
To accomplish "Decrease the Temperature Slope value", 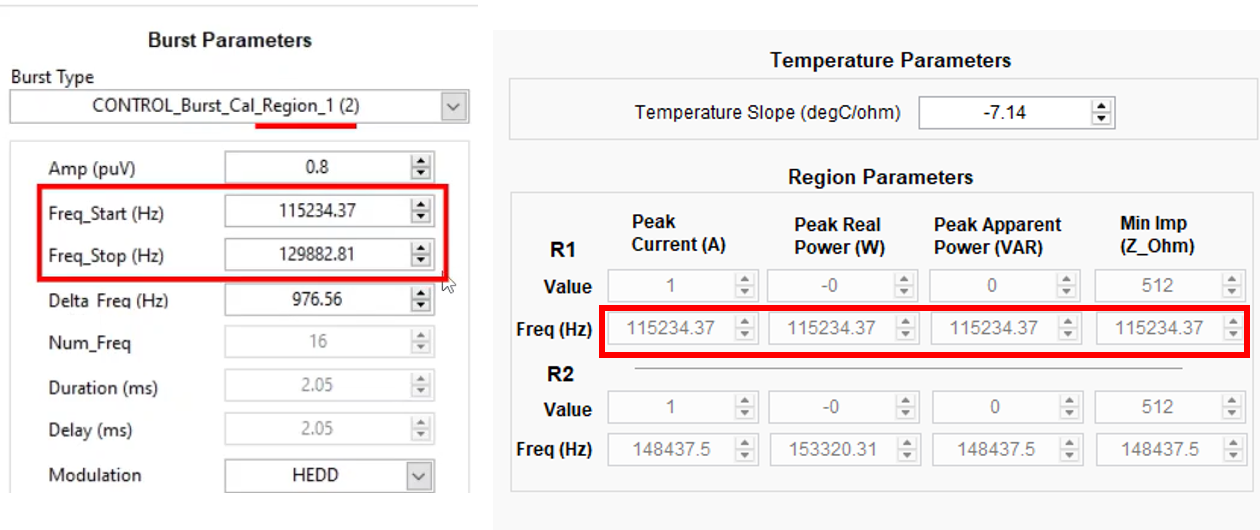I will [x=1101, y=118].
